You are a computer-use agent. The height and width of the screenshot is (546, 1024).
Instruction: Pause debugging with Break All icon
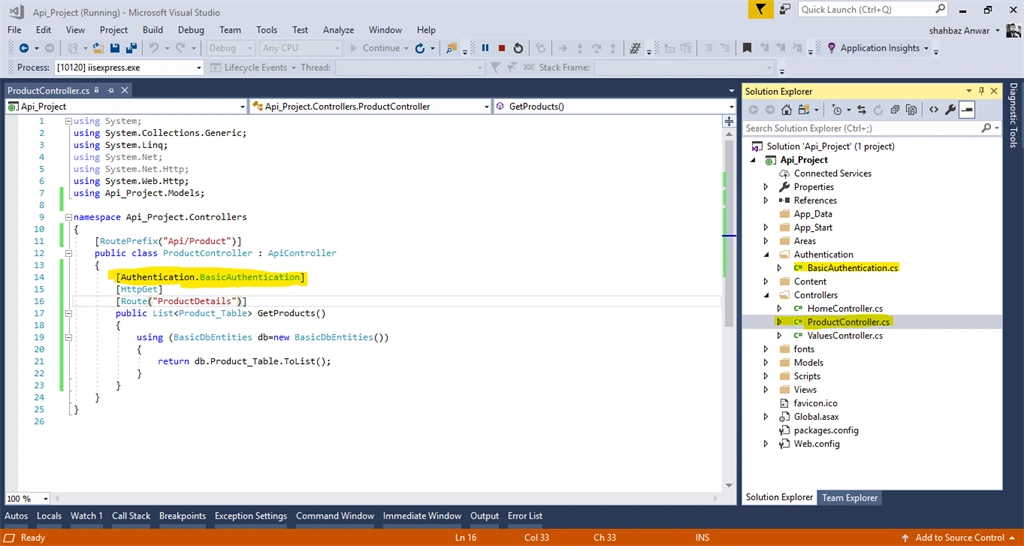point(485,48)
